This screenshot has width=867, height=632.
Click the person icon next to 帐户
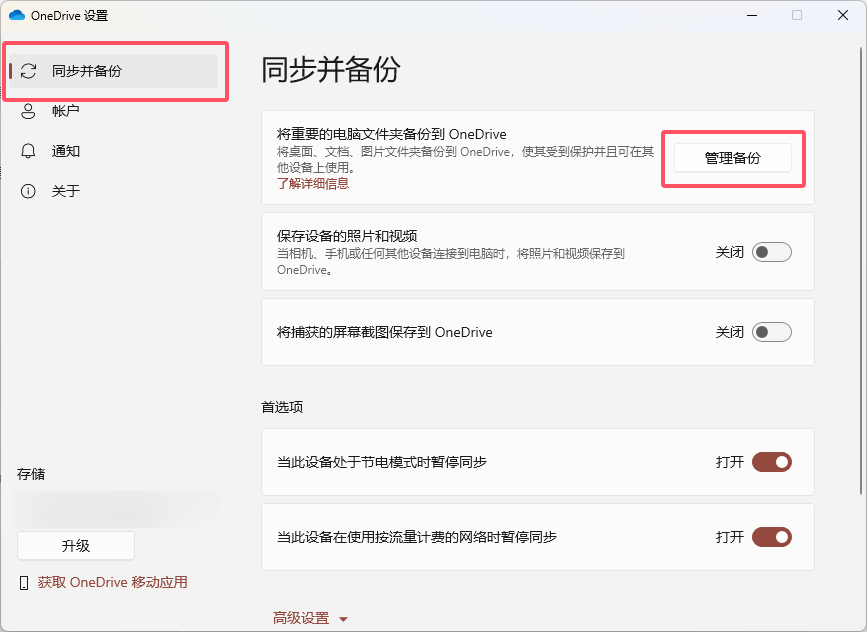(28, 111)
